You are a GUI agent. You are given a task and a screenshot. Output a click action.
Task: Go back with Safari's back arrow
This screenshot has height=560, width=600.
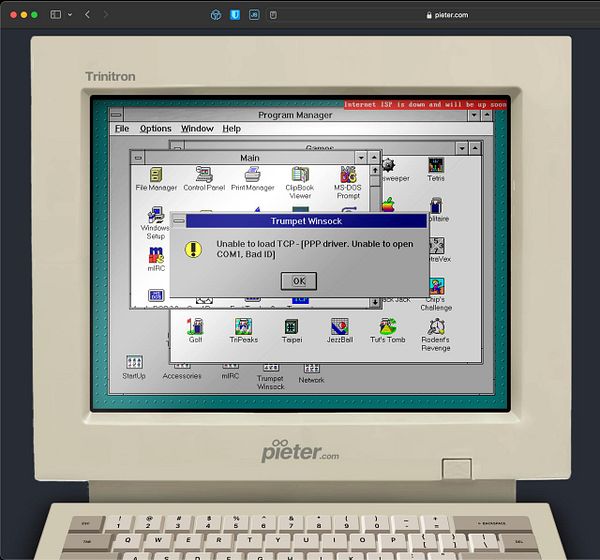pos(88,15)
